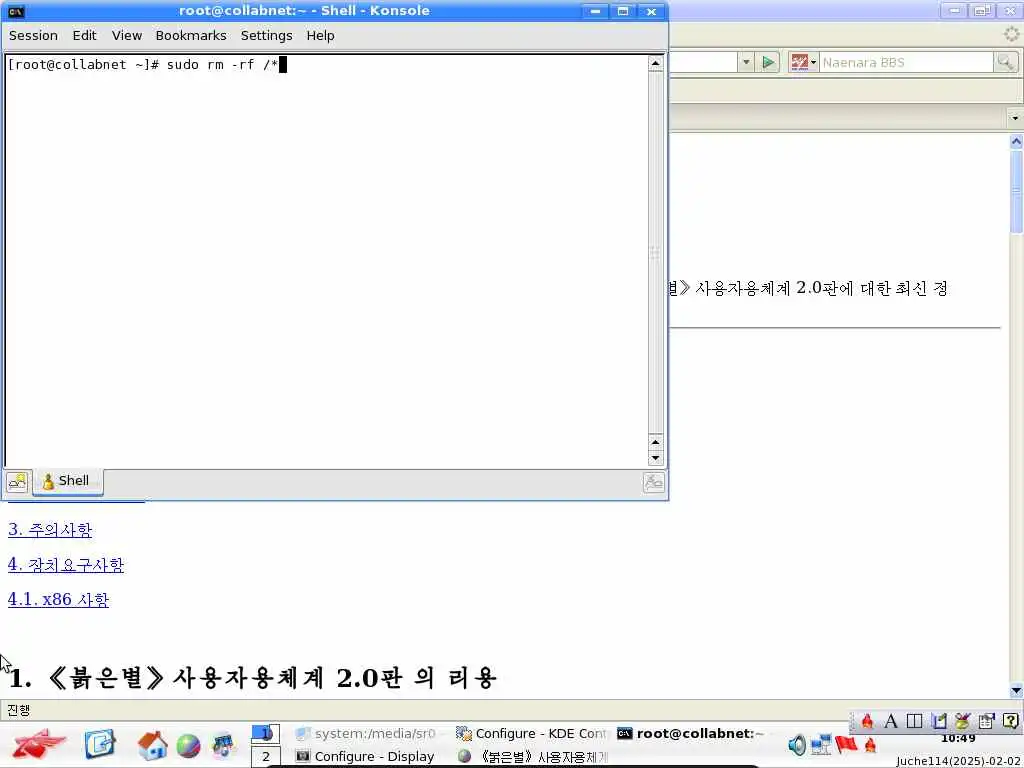Switch to Configure - Display taskbar window
The height and width of the screenshot is (768, 1024).
tap(366, 757)
